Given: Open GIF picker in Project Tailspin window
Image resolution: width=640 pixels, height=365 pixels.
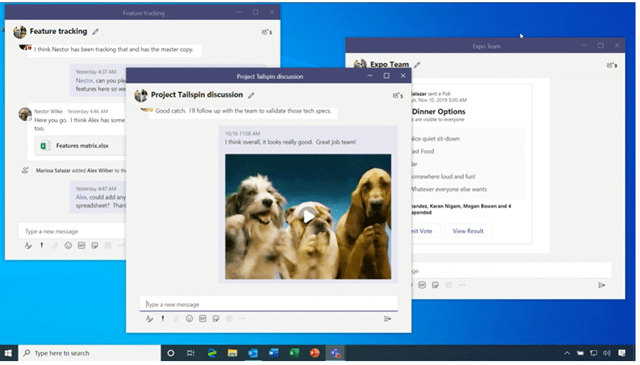Looking at the screenshot, I should 203,319.
